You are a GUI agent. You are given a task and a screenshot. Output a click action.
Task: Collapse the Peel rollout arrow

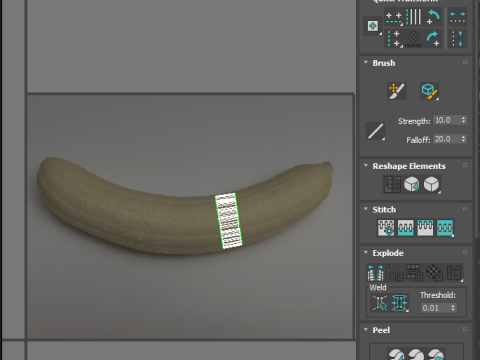[x=366, y=329]
